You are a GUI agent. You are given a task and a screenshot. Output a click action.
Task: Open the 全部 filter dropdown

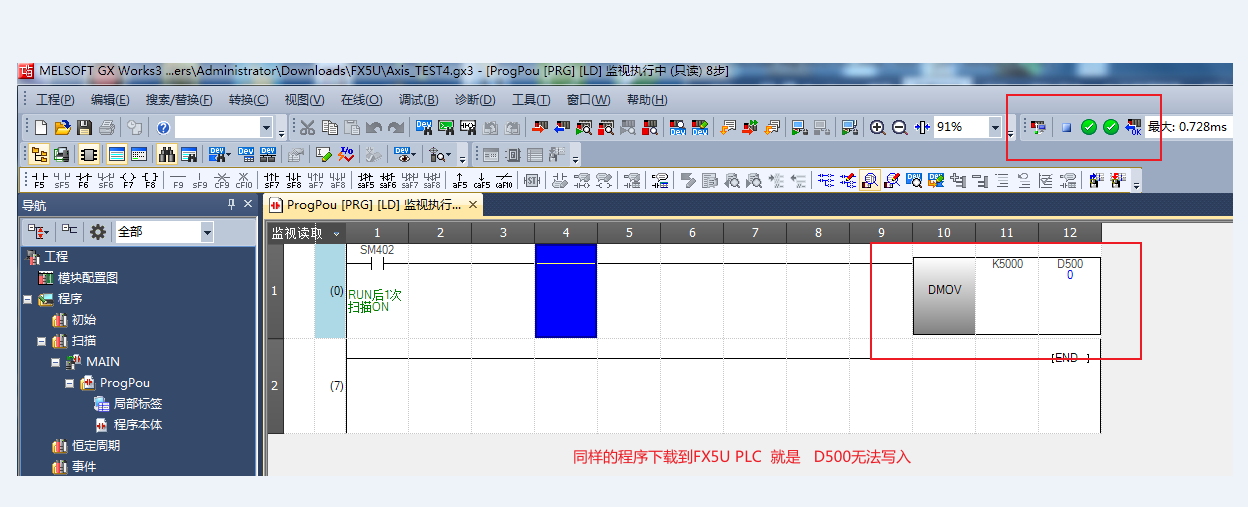point(207,232)
